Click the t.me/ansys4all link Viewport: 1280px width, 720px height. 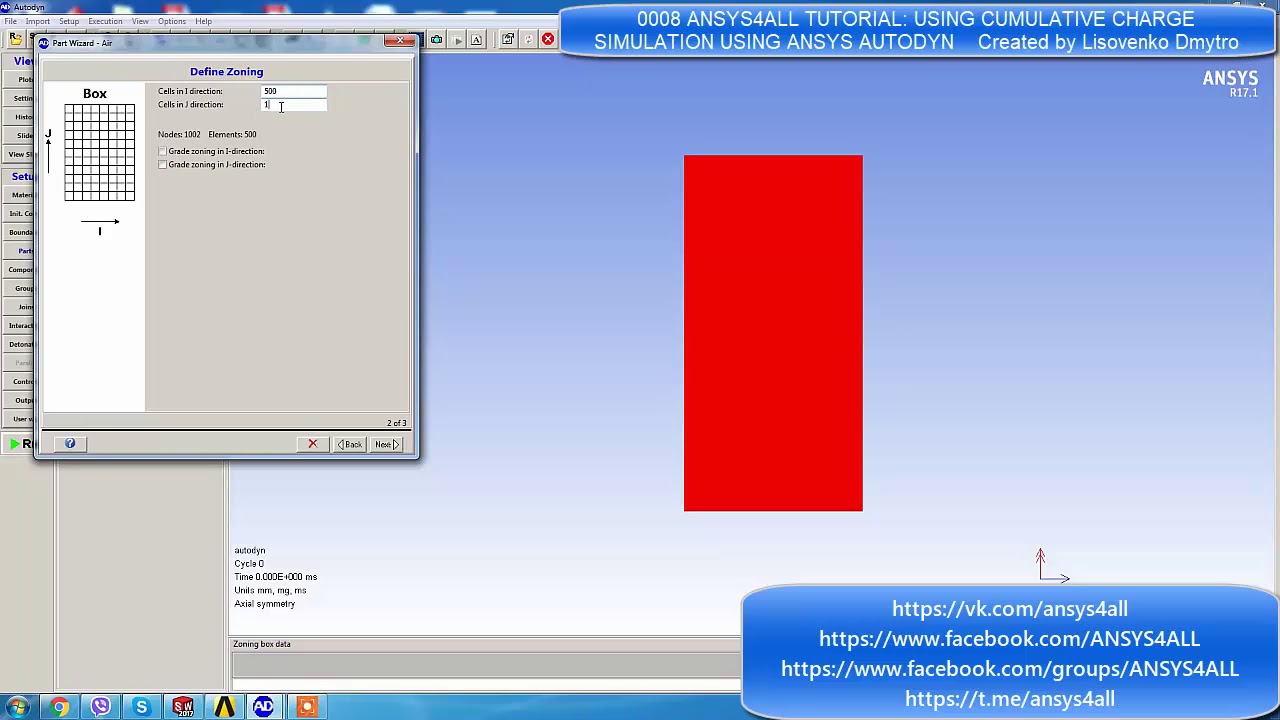click(x=1010, y=699)
